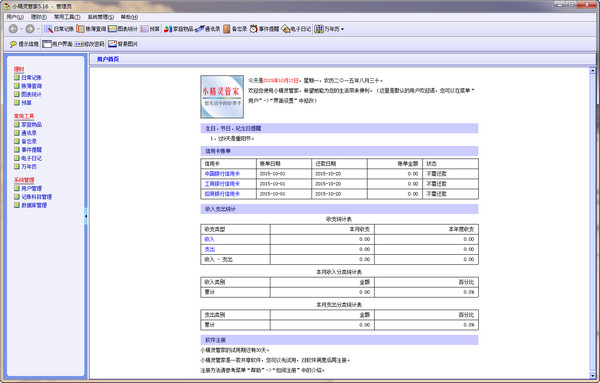Open sidebar 事件提醒 entry

(28, 150)
